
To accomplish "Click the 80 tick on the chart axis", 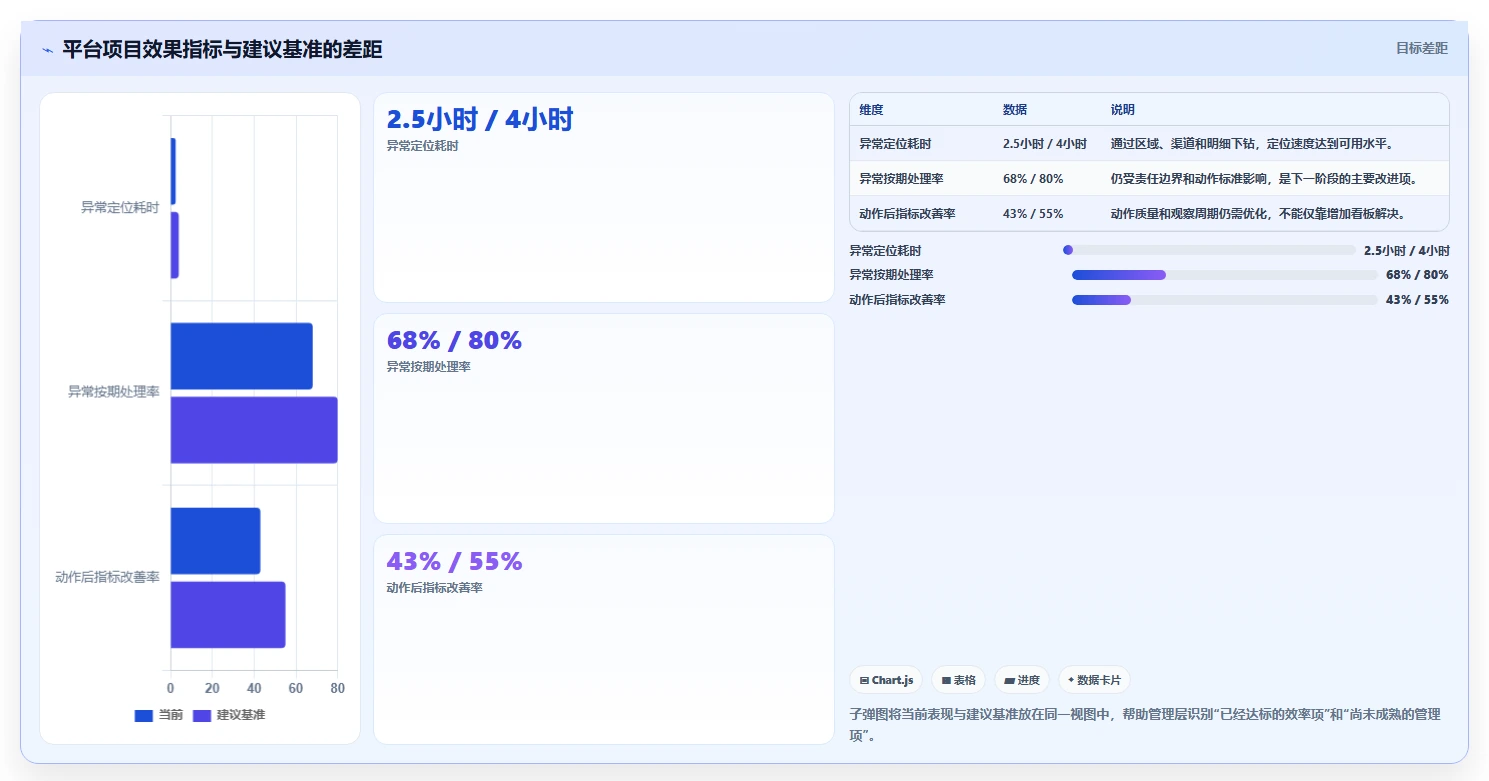I will 337,688.
